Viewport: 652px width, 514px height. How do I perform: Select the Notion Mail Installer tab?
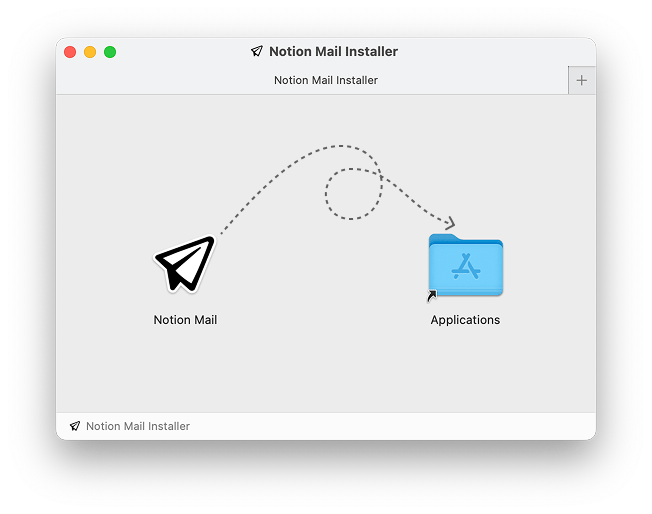pyautogui.click(x=312, y=80)
